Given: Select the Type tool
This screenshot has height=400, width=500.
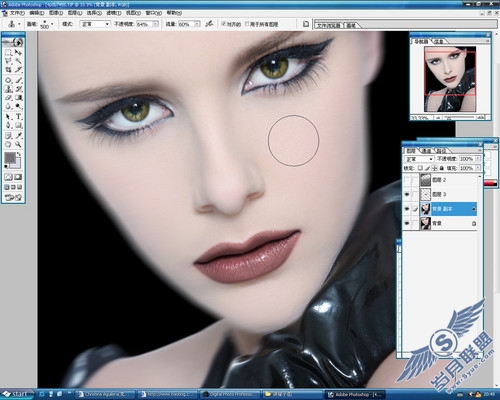Looking at the screenshot, I should tap(18, 117).
